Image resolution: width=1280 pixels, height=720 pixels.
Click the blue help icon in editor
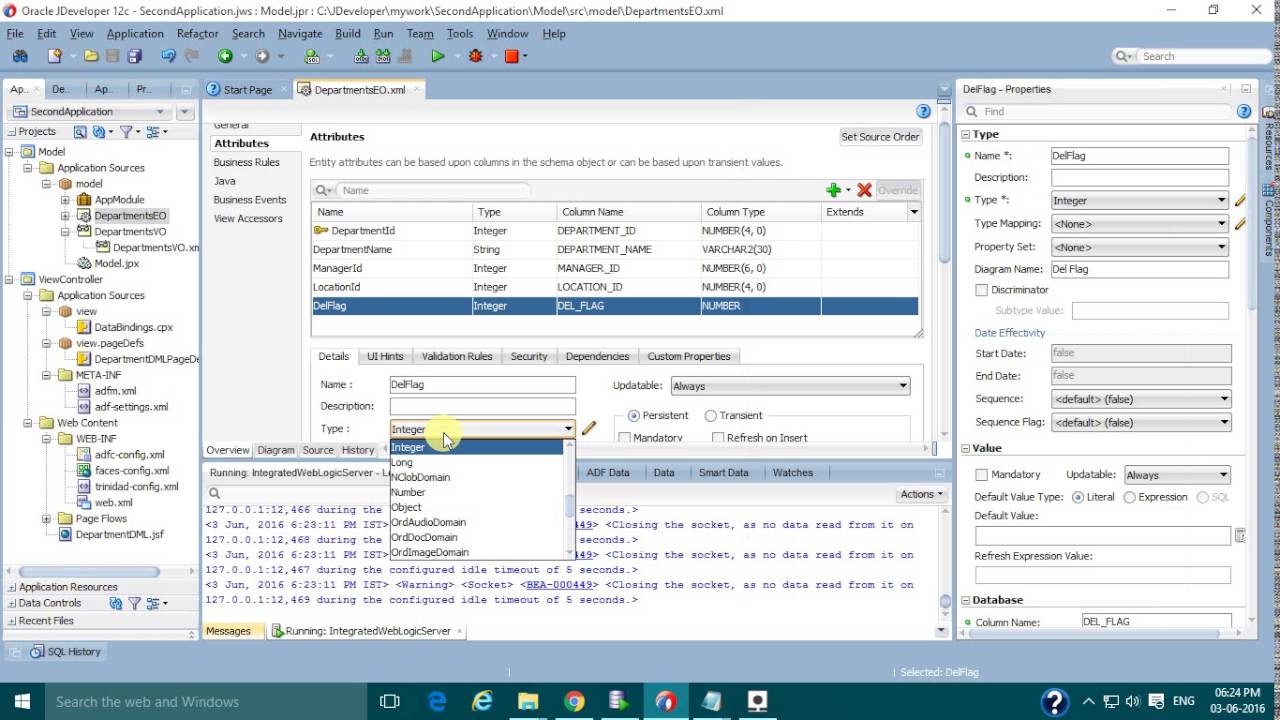923,111
